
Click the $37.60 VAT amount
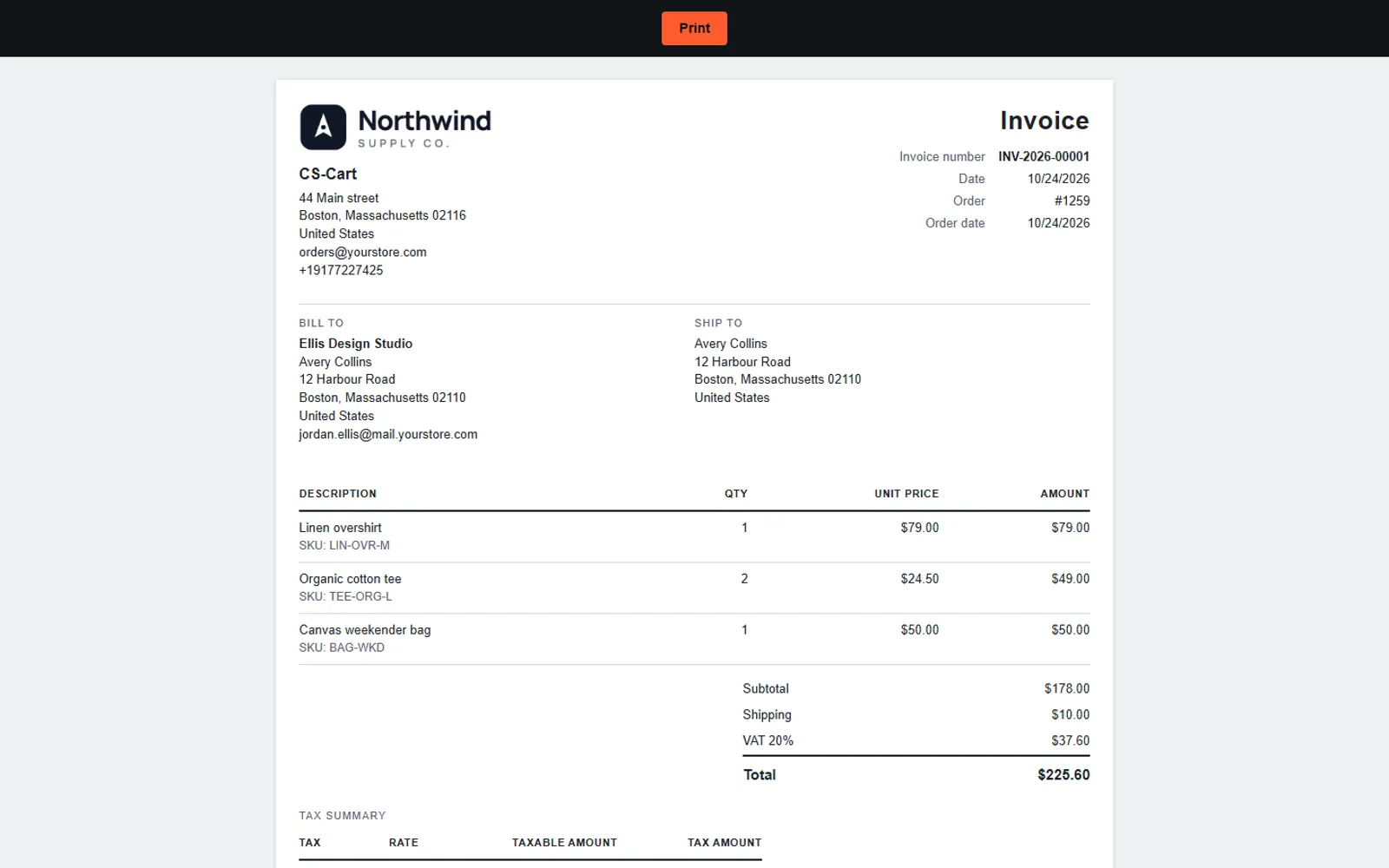[x=1070, y=740]
